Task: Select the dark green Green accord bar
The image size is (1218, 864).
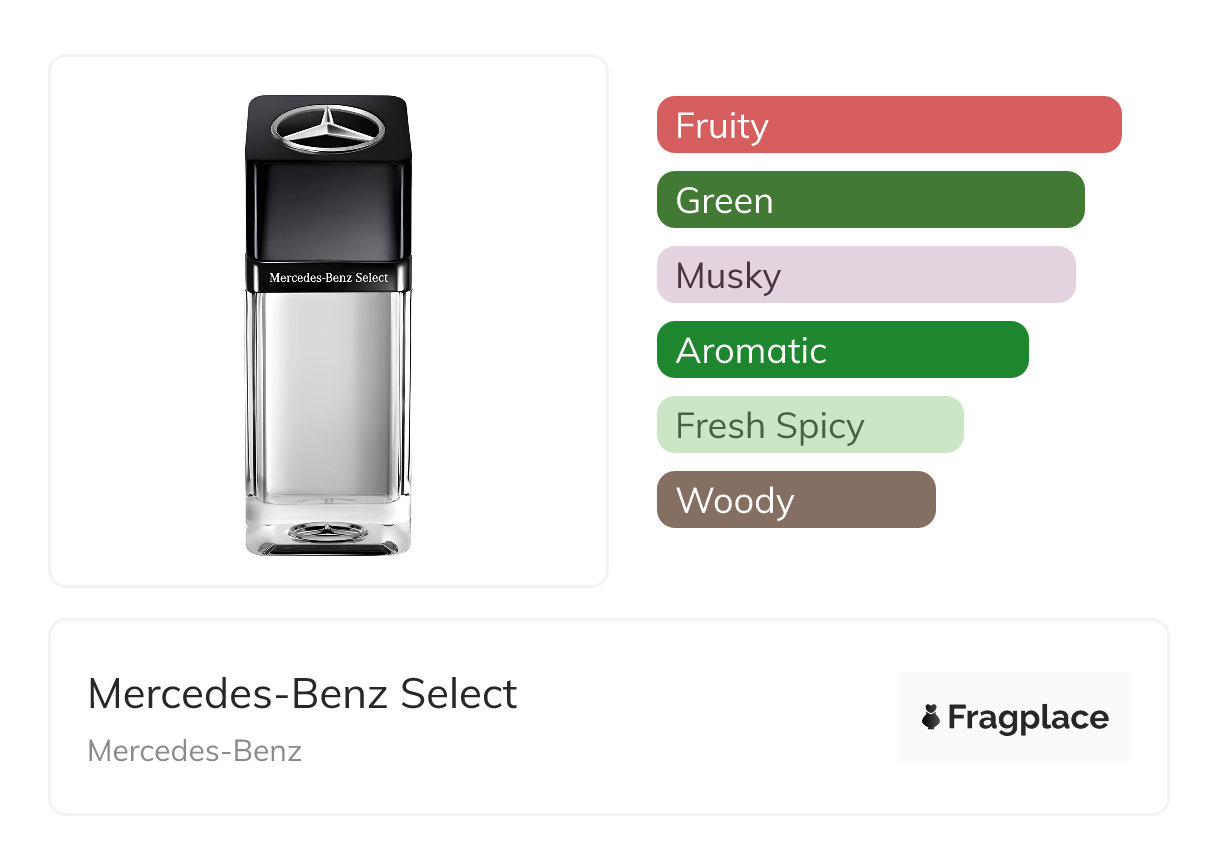Action: pos(871,200)
